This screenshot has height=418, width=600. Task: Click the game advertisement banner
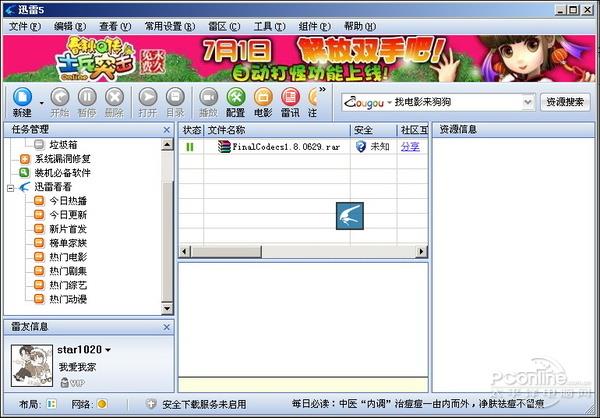click(299, 59)
